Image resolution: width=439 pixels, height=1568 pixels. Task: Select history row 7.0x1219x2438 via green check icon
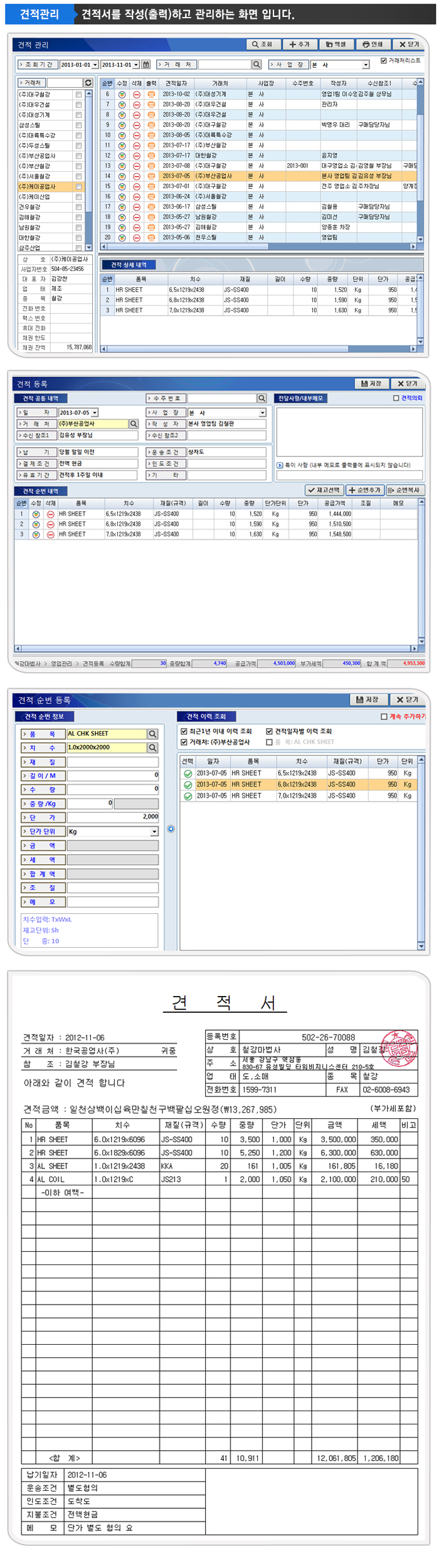click(x=188, y=797)
